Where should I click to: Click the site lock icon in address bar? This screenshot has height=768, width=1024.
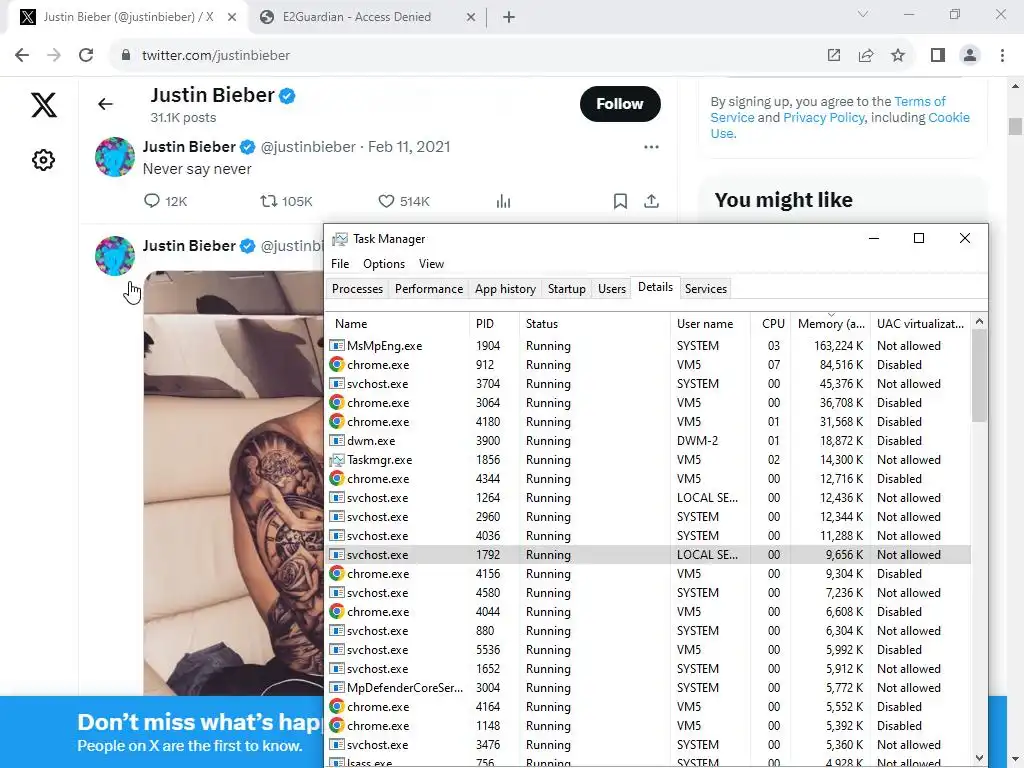[126, 56]
